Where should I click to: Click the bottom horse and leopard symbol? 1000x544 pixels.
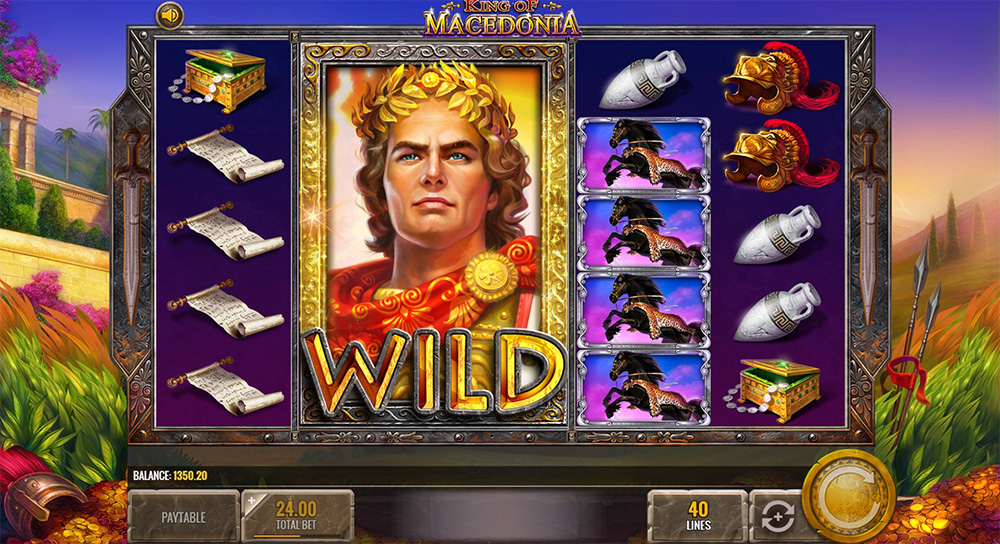tap(643, 387)
